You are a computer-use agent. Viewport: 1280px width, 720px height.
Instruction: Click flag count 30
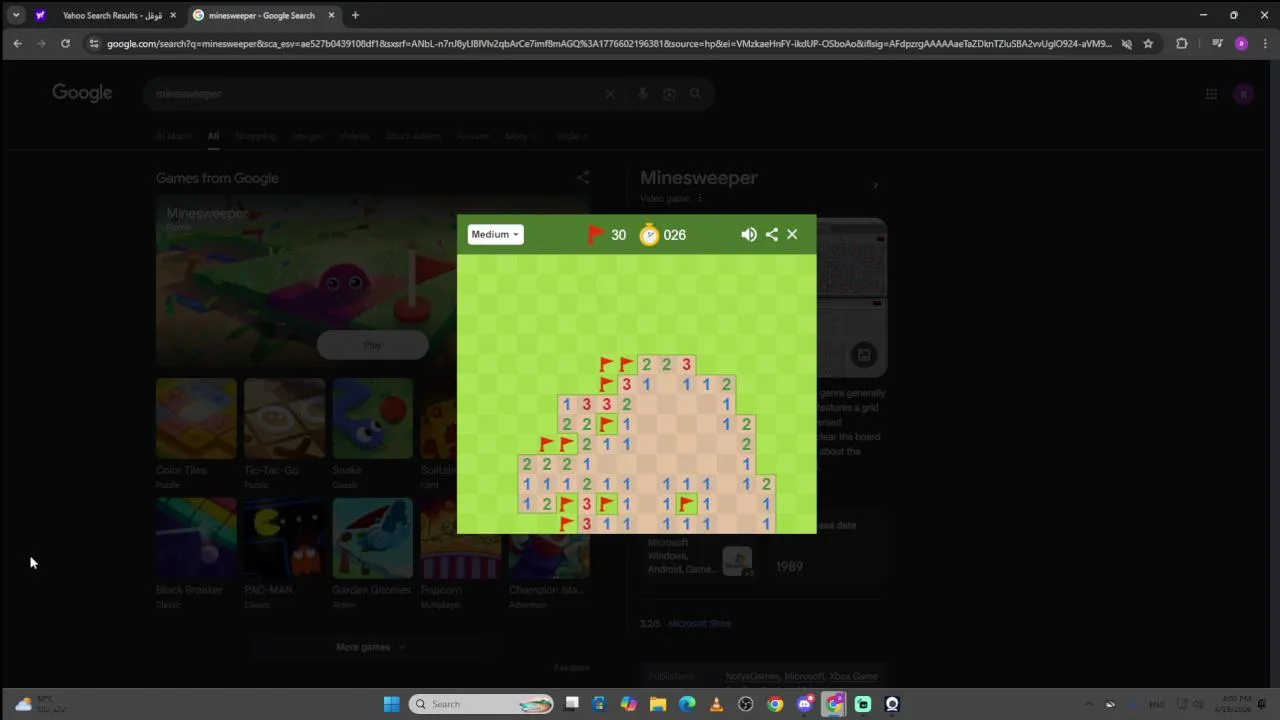(x=618, y=235)
